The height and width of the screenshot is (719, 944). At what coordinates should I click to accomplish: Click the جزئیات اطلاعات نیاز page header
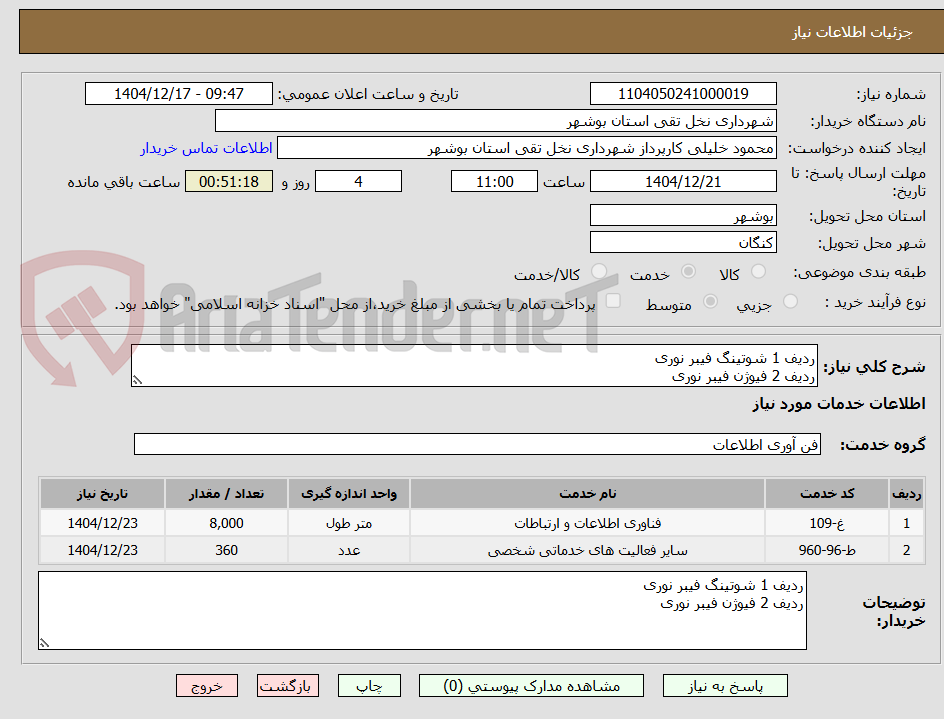(852, 32)
